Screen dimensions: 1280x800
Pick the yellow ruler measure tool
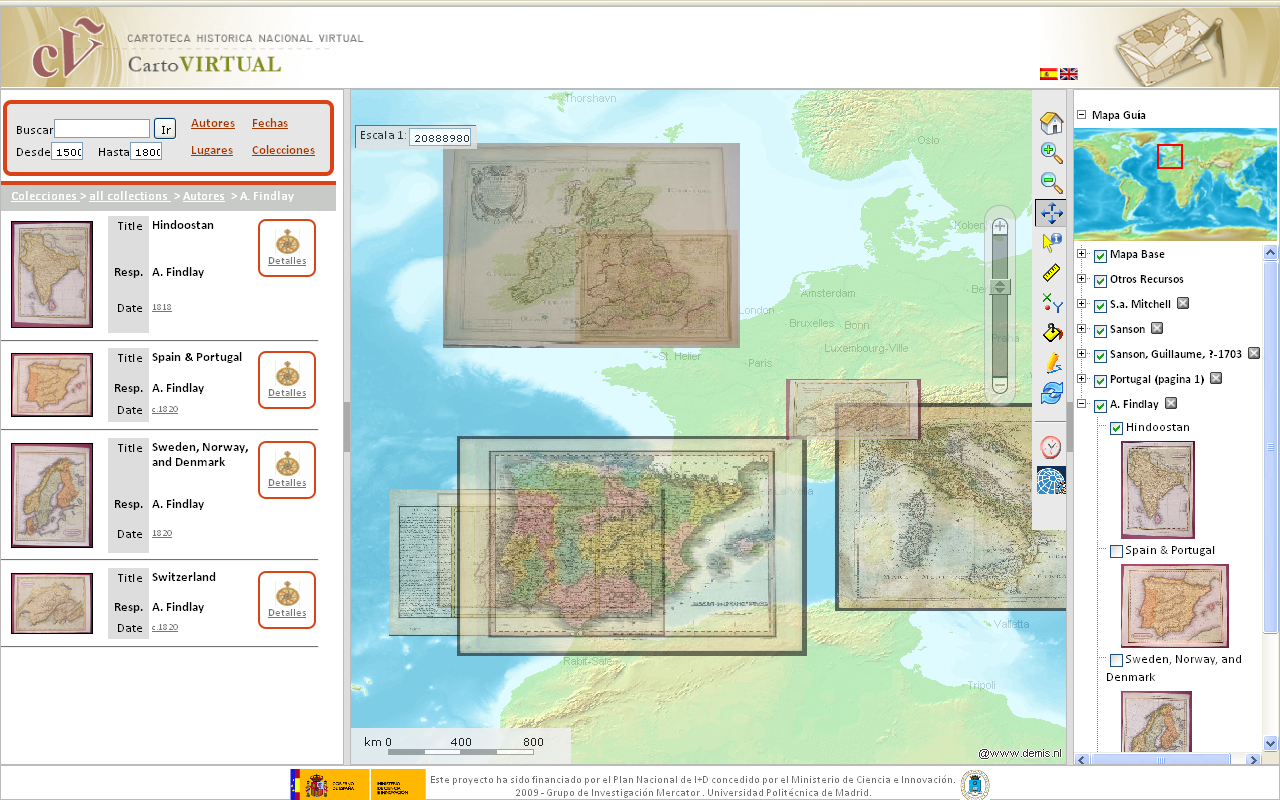[1051, 272]
